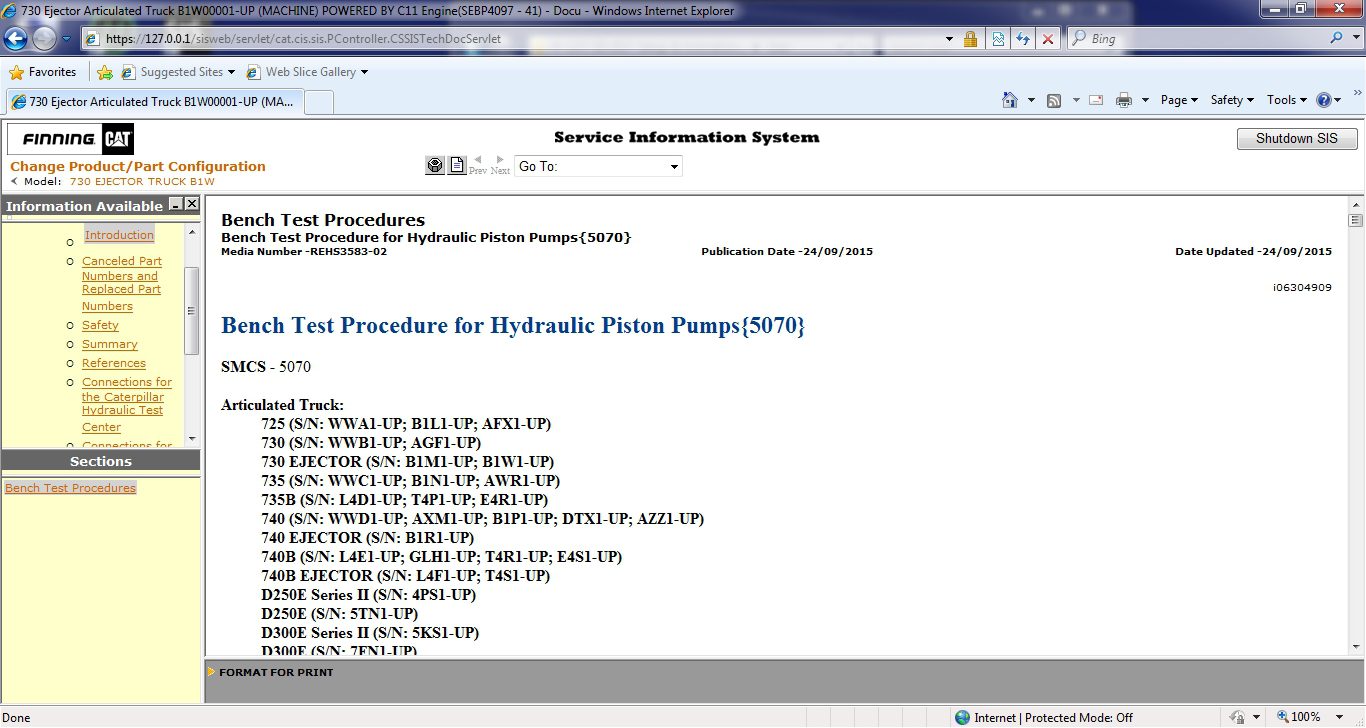Open the Tools menu
The height and width of the screenshot is (728, 1366).
pyautogui.click(x=1287, y=100)
